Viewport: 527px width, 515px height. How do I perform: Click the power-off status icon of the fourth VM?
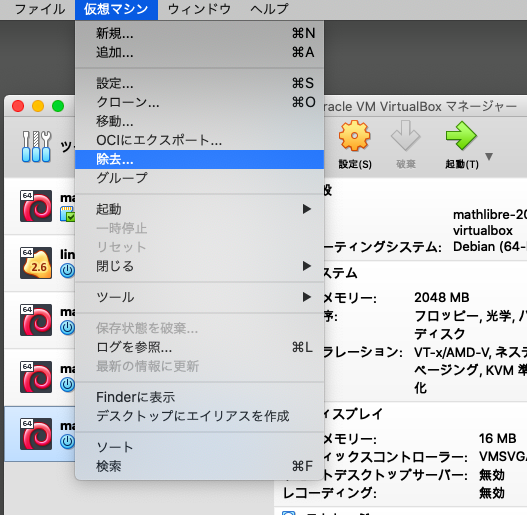pos(67,385)
